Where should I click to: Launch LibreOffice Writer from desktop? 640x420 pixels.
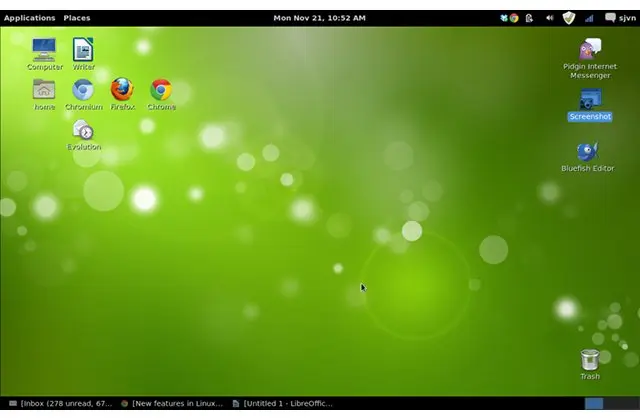[x=83, y=50]
